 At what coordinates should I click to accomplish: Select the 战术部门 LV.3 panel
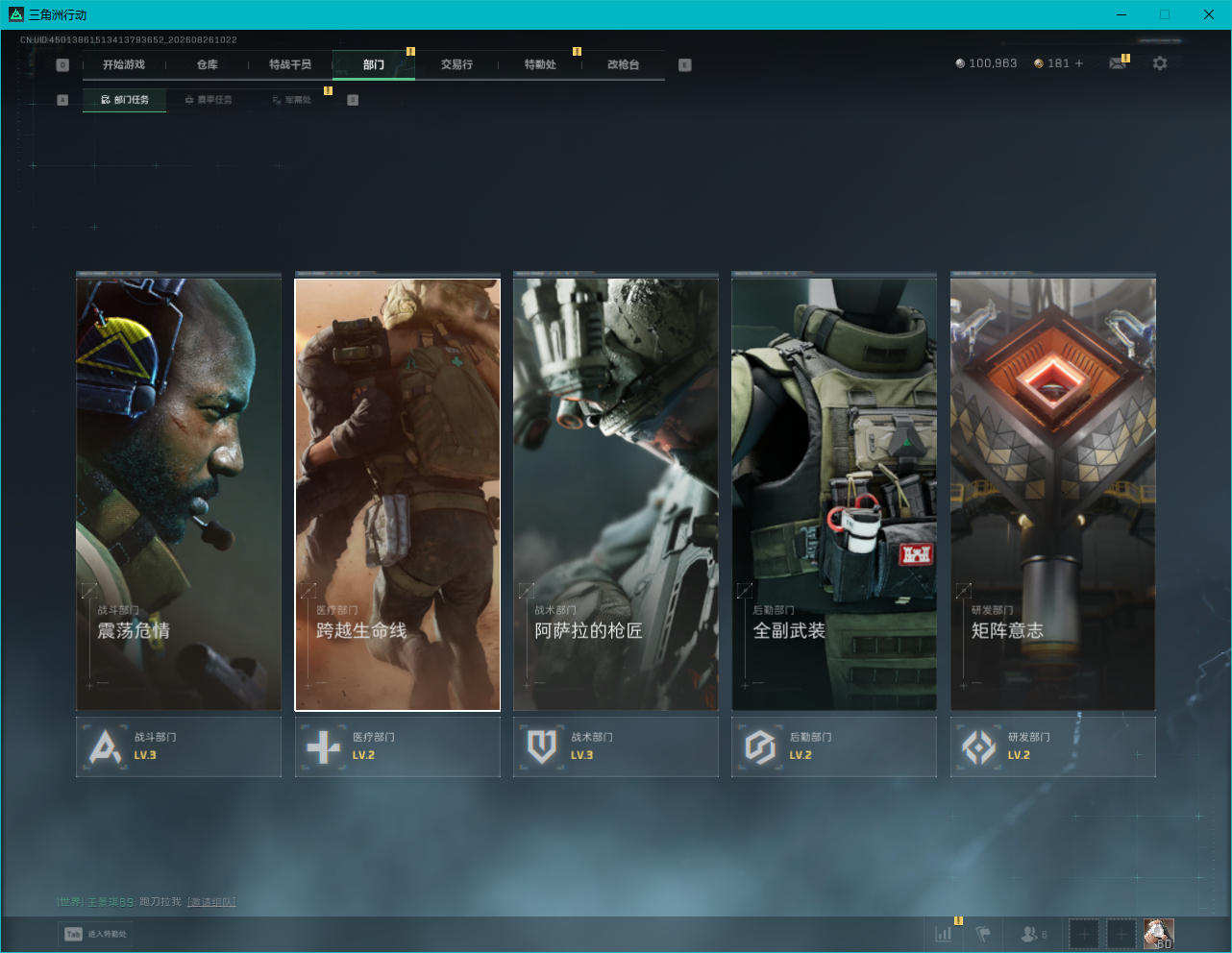[x=616, y=746]
